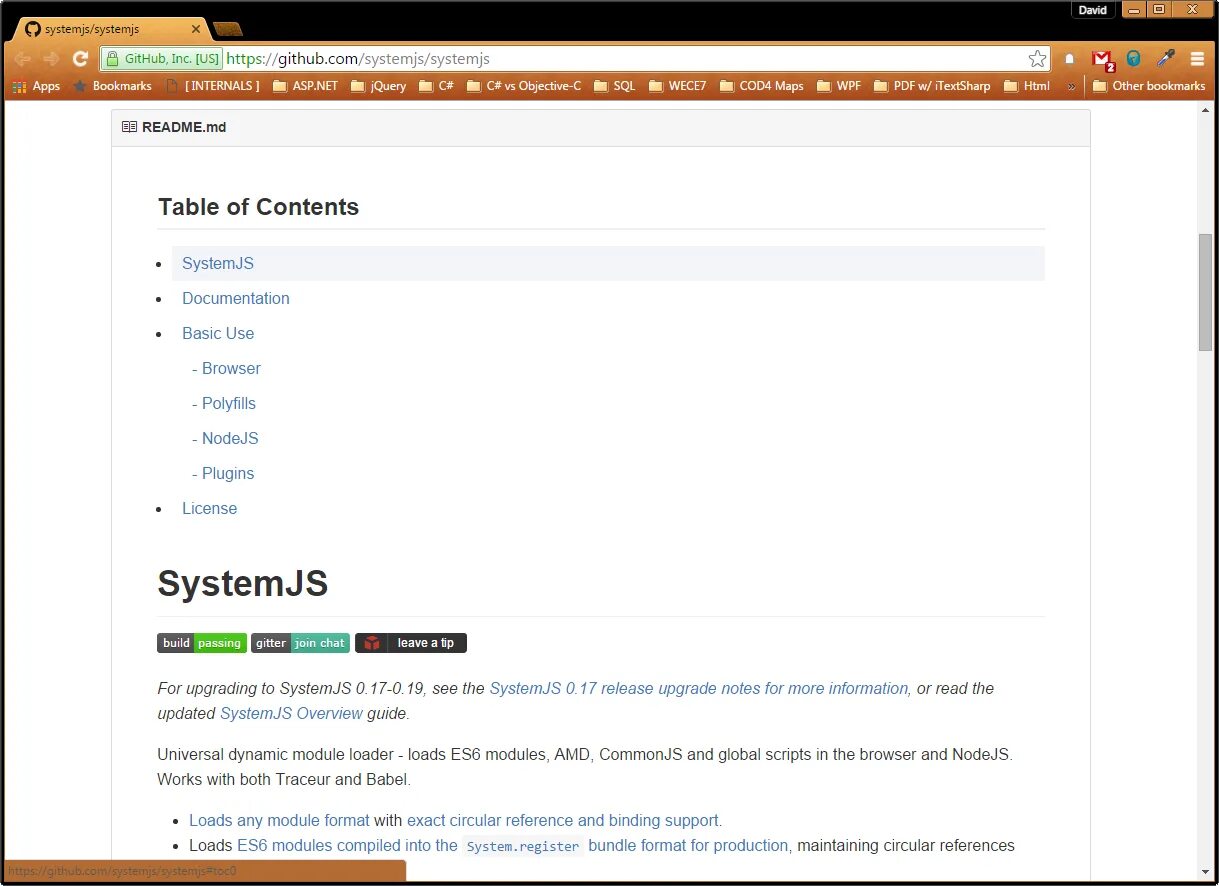Open the Gmail extension icon with badge

tap(1102, 59)
